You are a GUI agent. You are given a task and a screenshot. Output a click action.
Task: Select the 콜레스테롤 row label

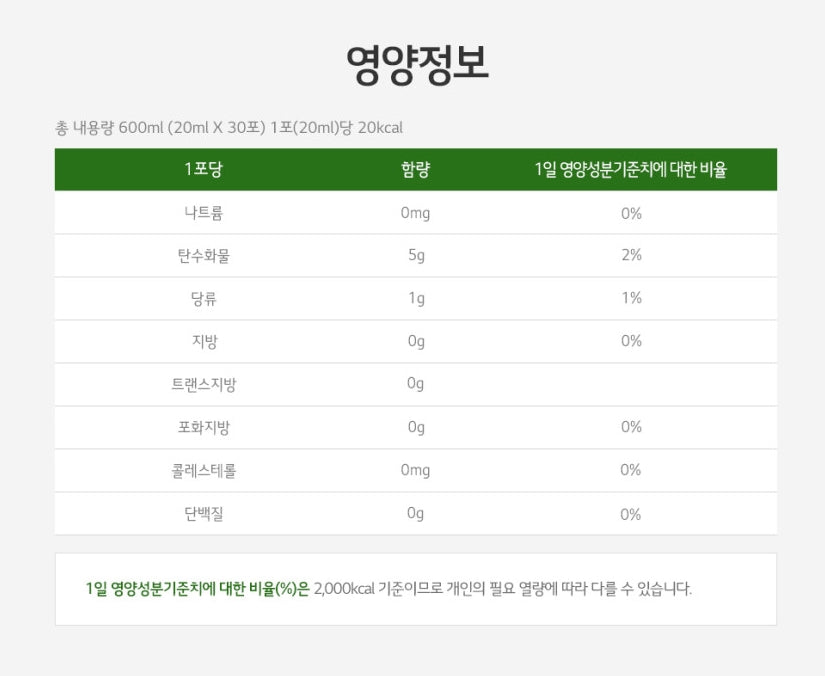203,470
